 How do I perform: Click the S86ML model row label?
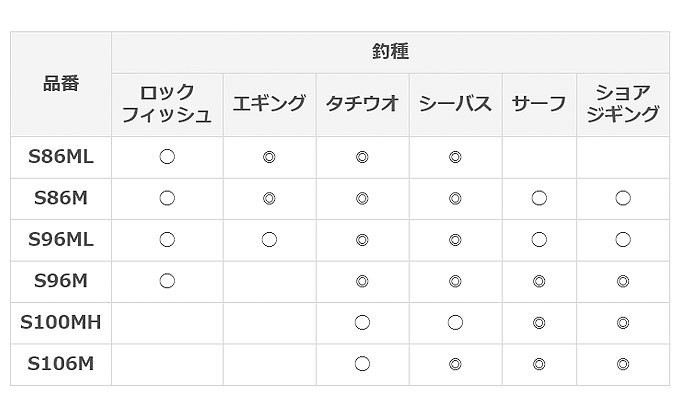click(x=61, y=157)
